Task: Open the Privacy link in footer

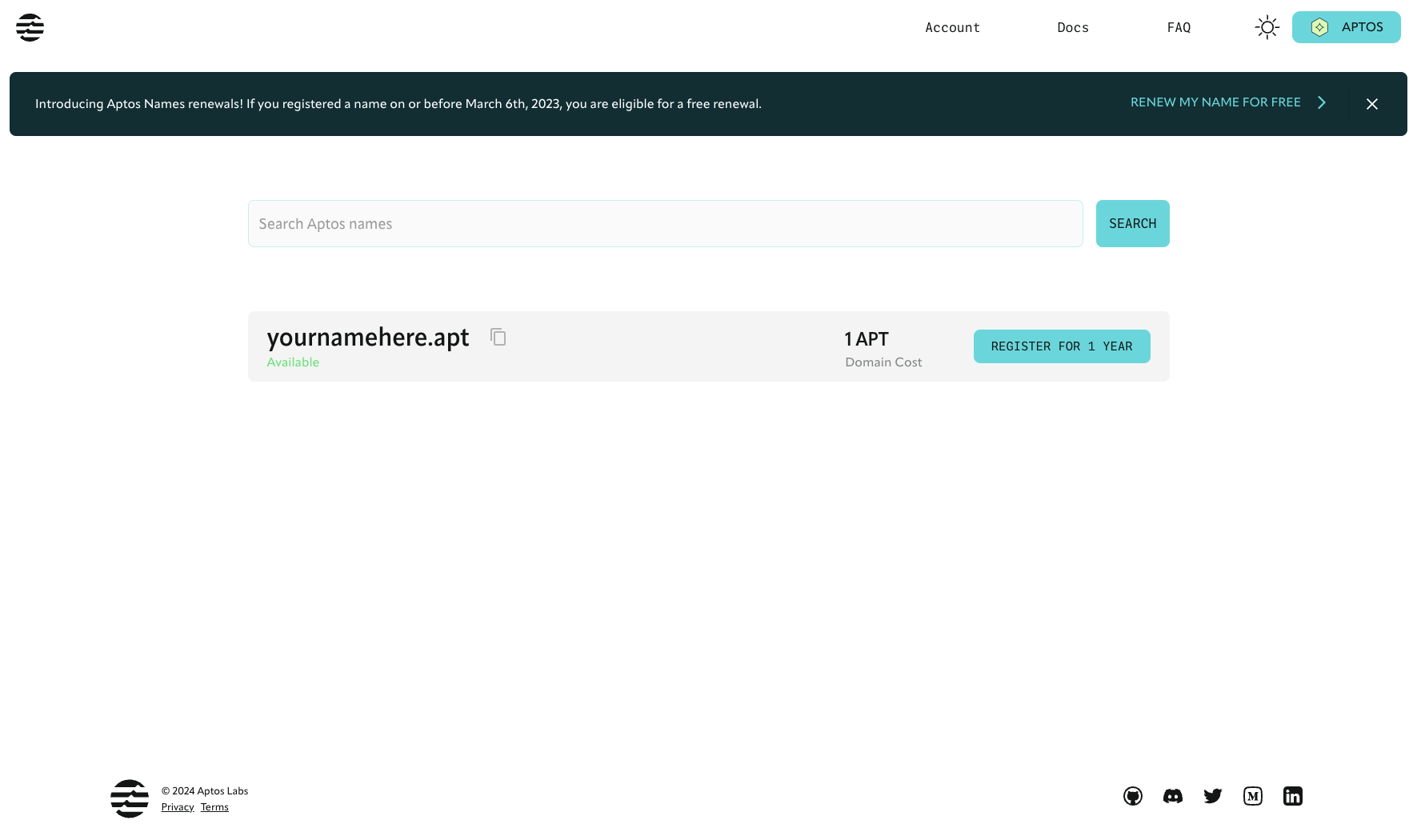Action: (x=178, y=807)
